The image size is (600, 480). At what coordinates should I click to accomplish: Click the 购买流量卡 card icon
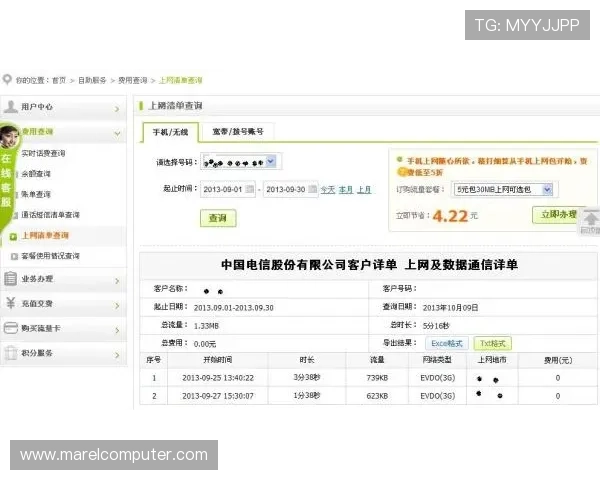click(10, 328)
